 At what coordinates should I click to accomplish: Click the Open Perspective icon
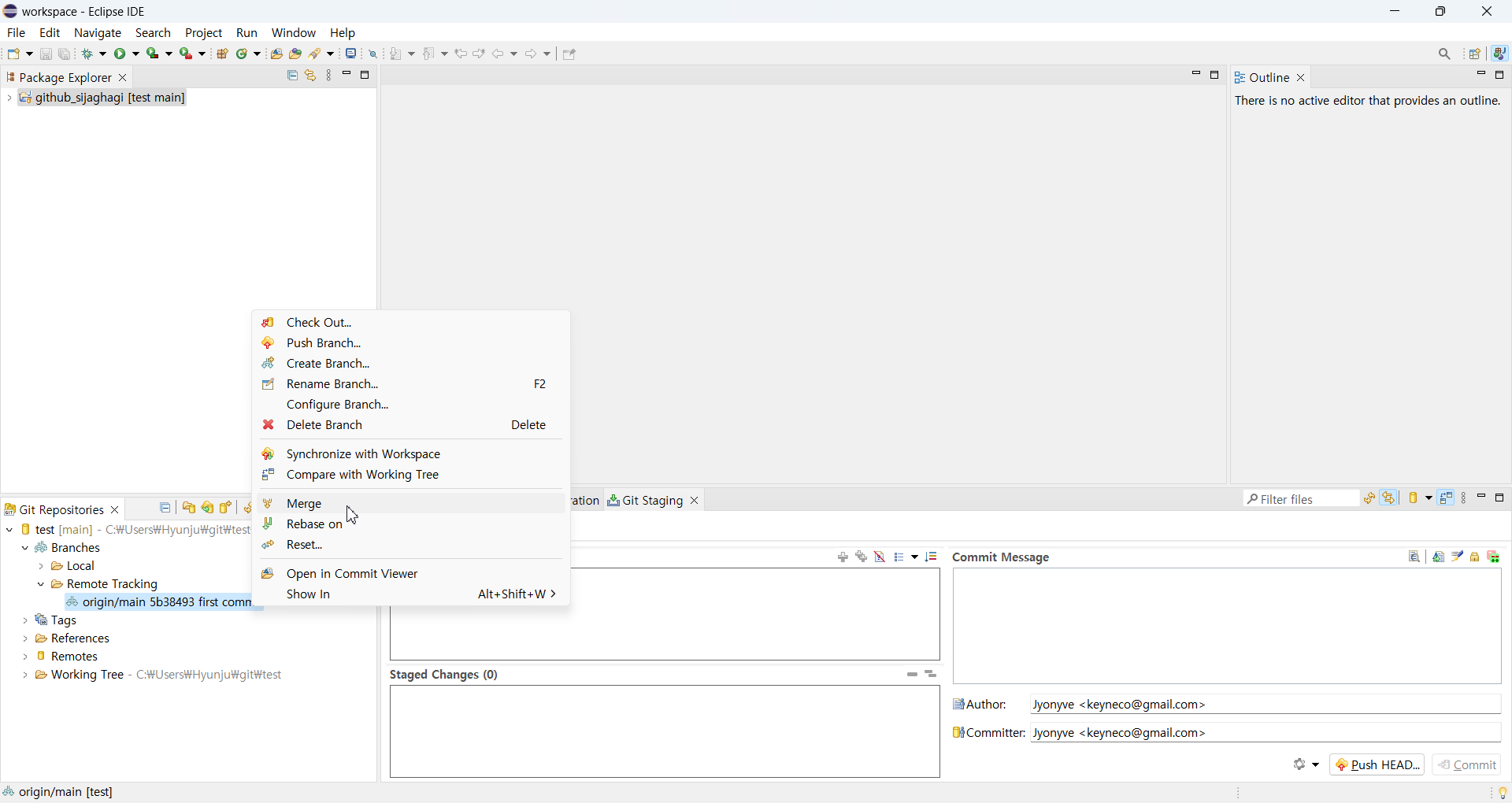(1476, 54)
